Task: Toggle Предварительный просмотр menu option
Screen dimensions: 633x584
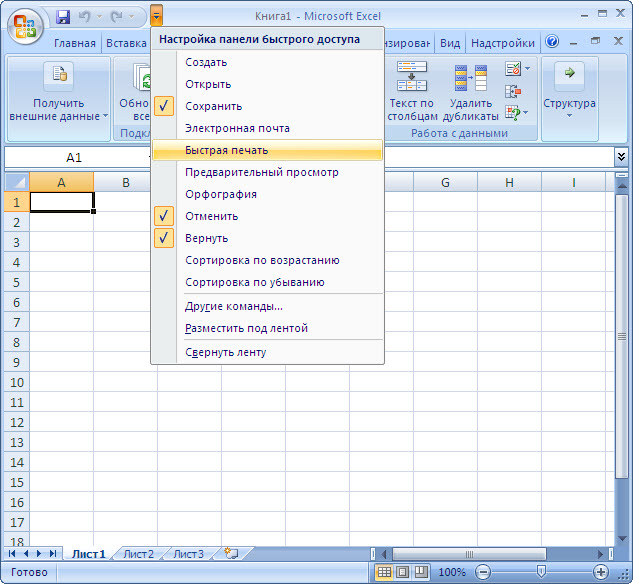Action: [268, 172]
